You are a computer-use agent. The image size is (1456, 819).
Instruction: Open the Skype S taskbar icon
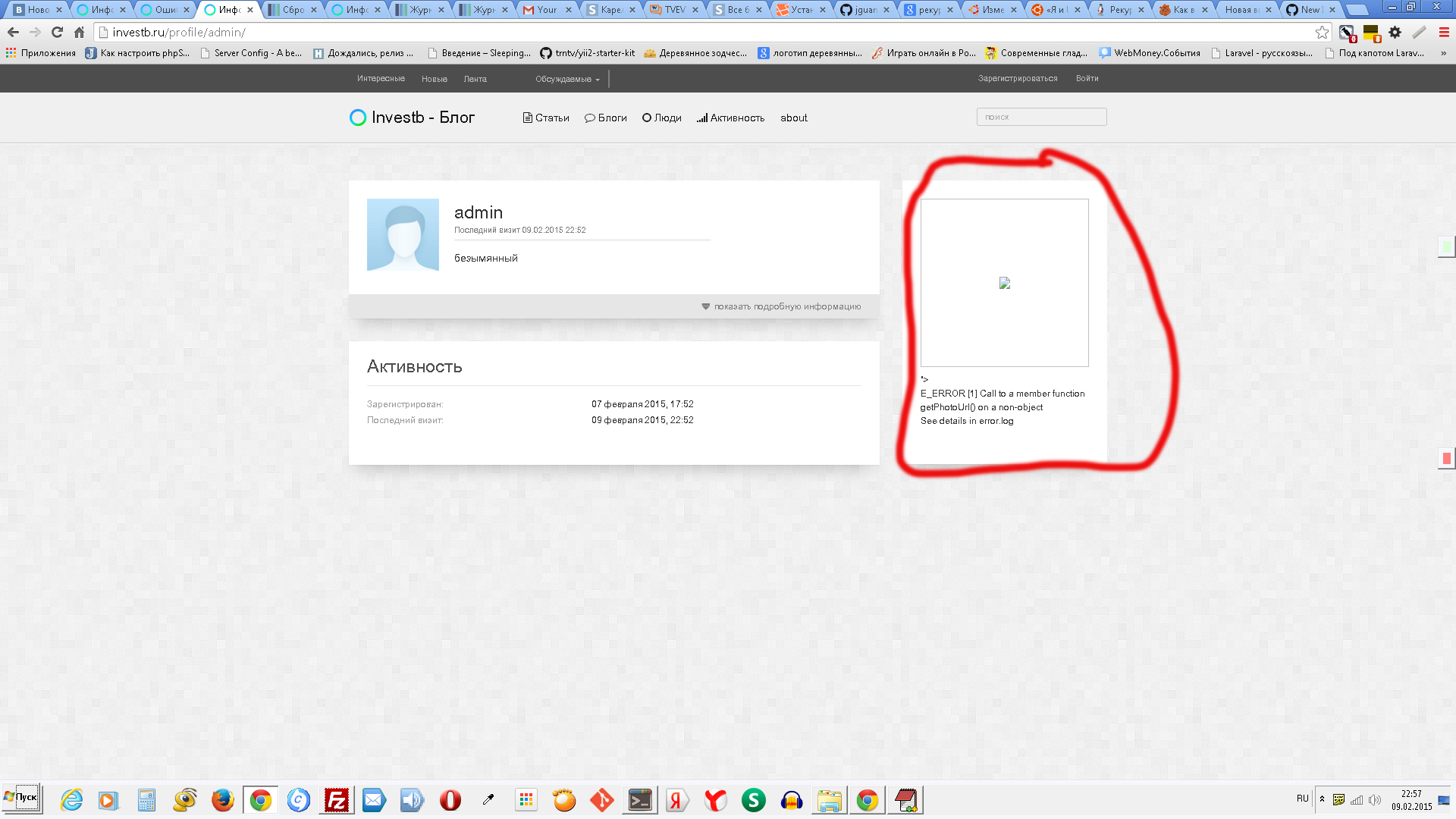[x=754, y=800]
